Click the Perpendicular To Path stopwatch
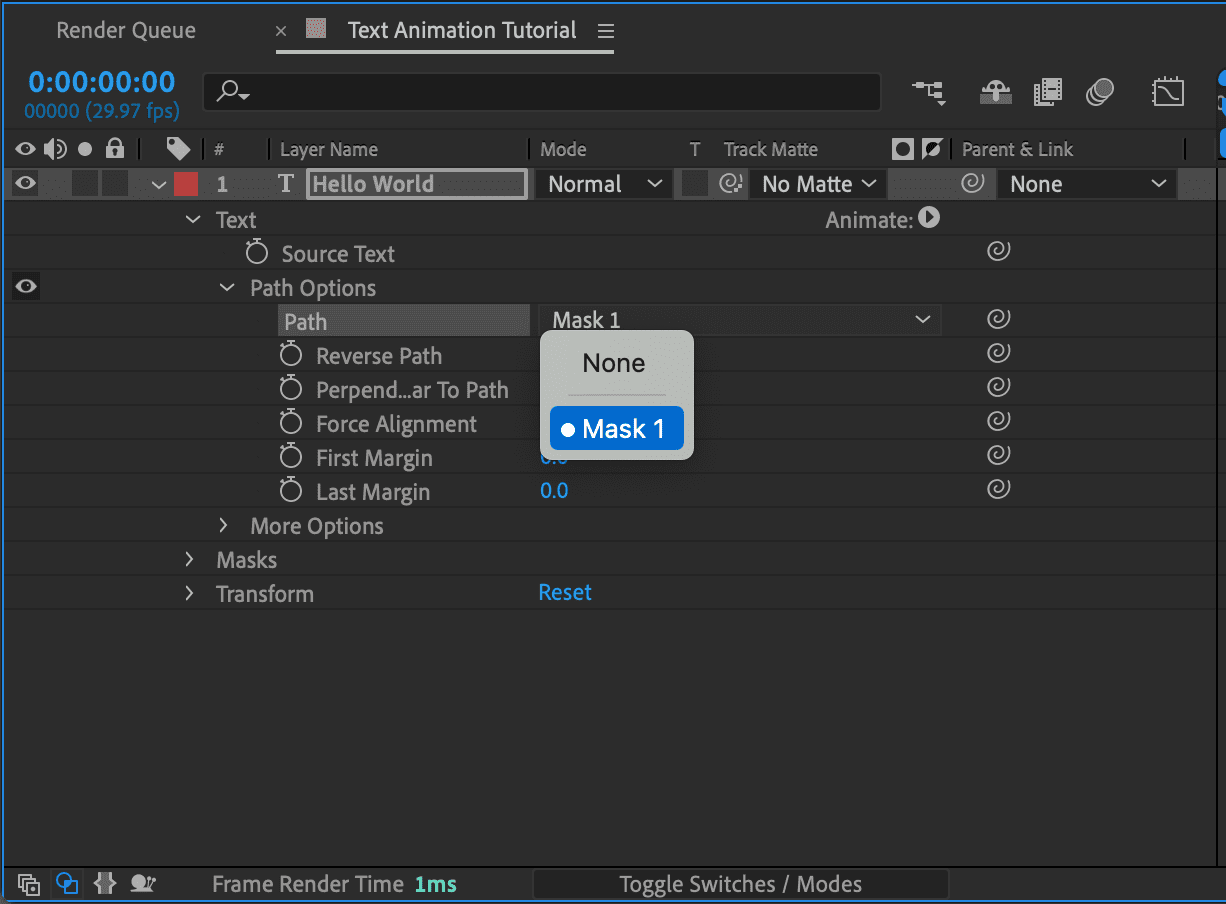The height and width of the screenshot is (904, 1226). click(x=291, y=388)
